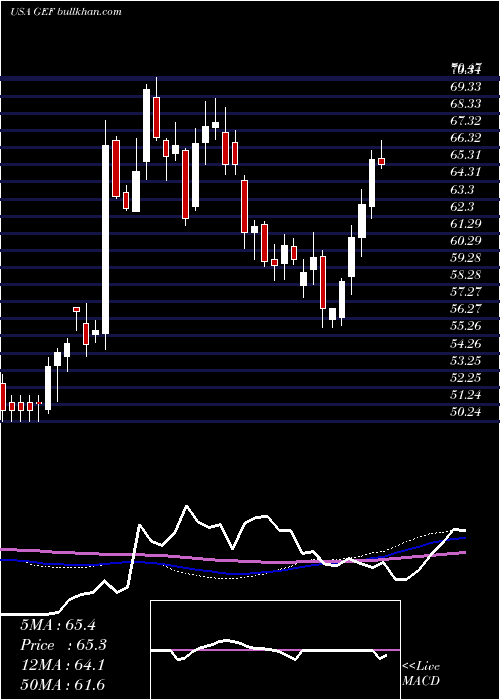The height and width of the screenshot is (700, 500).
Task: Click the '12MA : 64.1' readout
Action: click(x=62, y=665)
